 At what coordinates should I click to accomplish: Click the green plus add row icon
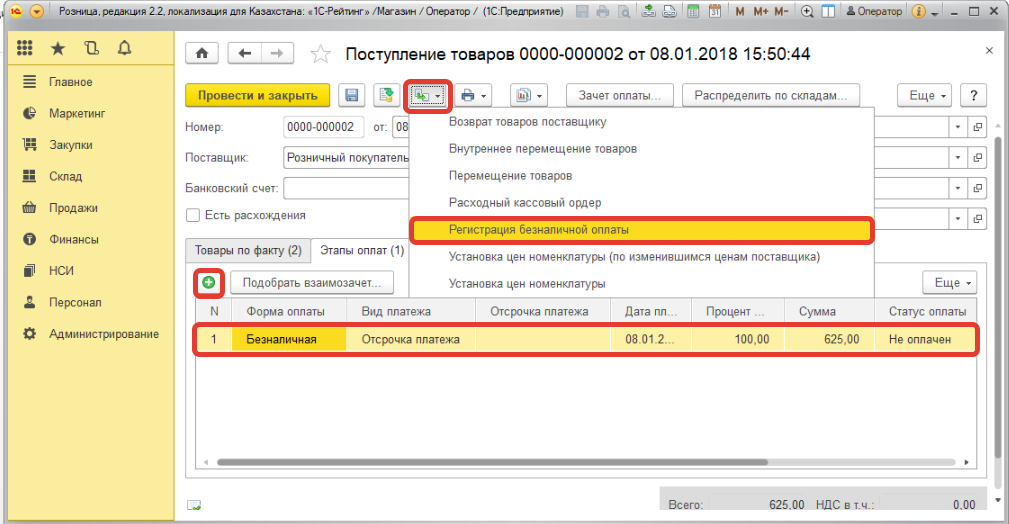pyautogui.click(x=208, y=283)
